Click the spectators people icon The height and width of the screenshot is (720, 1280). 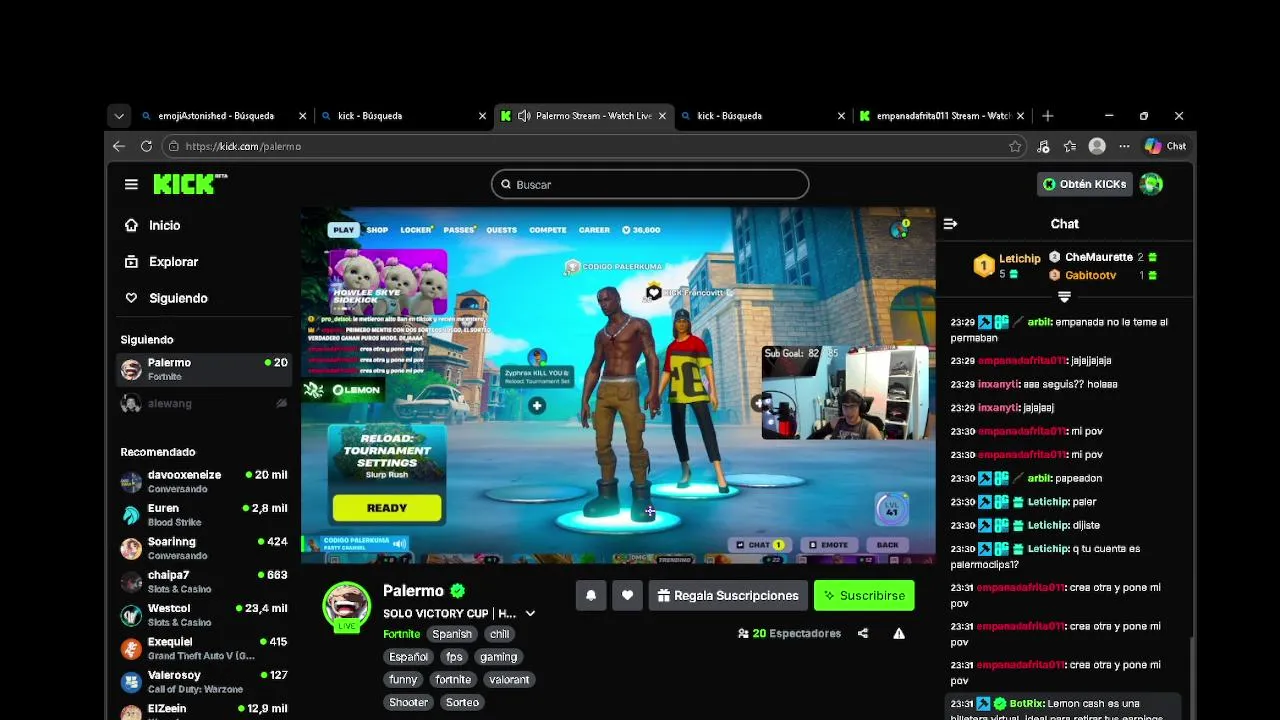(x=743, y=633)
